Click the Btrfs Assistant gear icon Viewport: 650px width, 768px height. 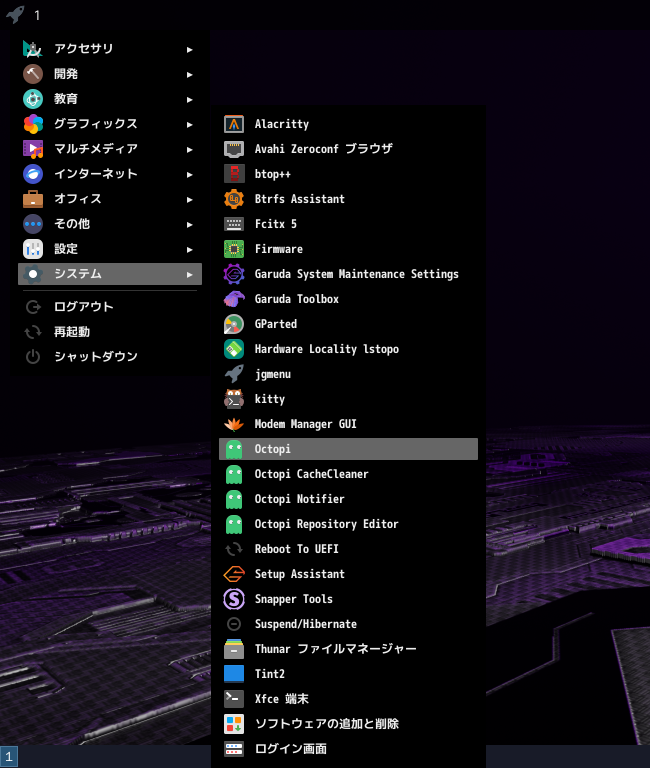tap(234, 199)
